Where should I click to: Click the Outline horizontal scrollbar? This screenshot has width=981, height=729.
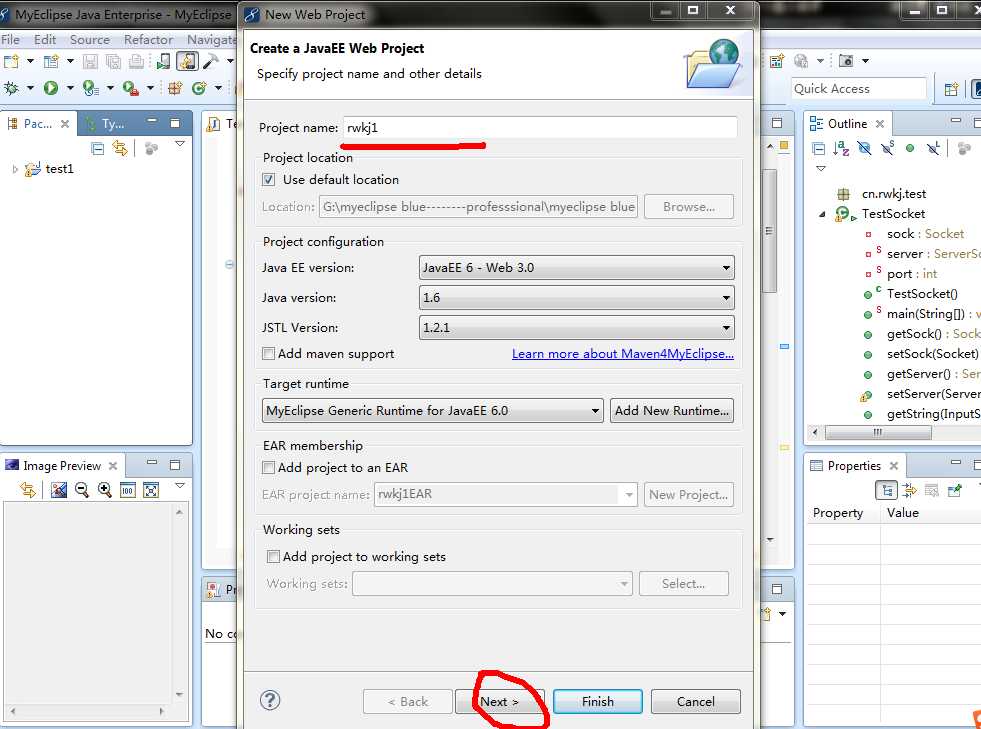click(878, 432)
